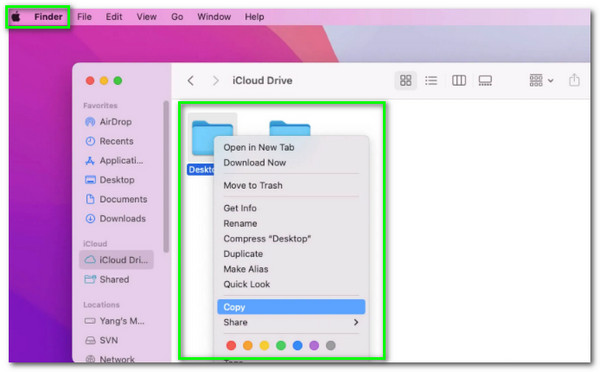Open the group-by options dropdown
The width and height of the screenshot is (600, 372).
click(541, 80)
